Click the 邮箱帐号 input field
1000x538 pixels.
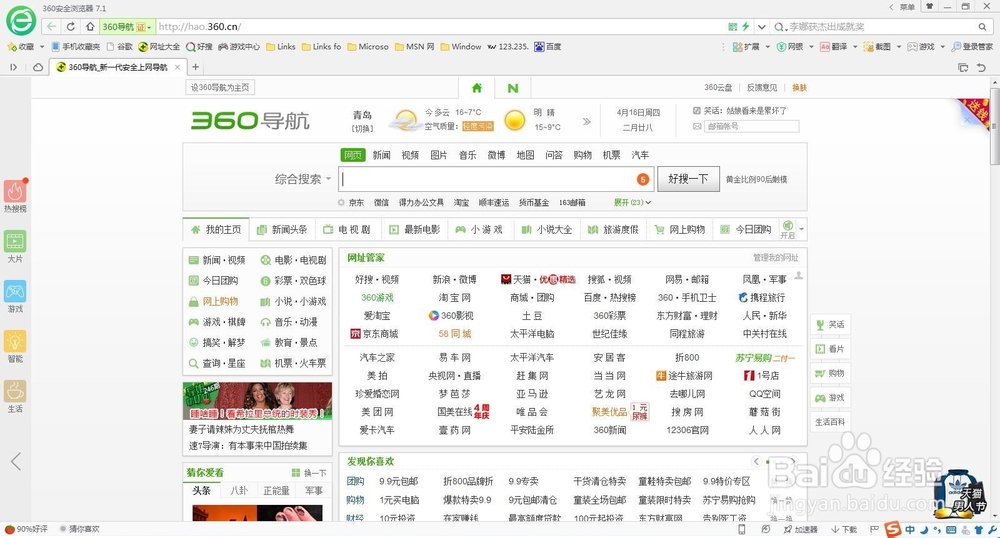point(752,126)
